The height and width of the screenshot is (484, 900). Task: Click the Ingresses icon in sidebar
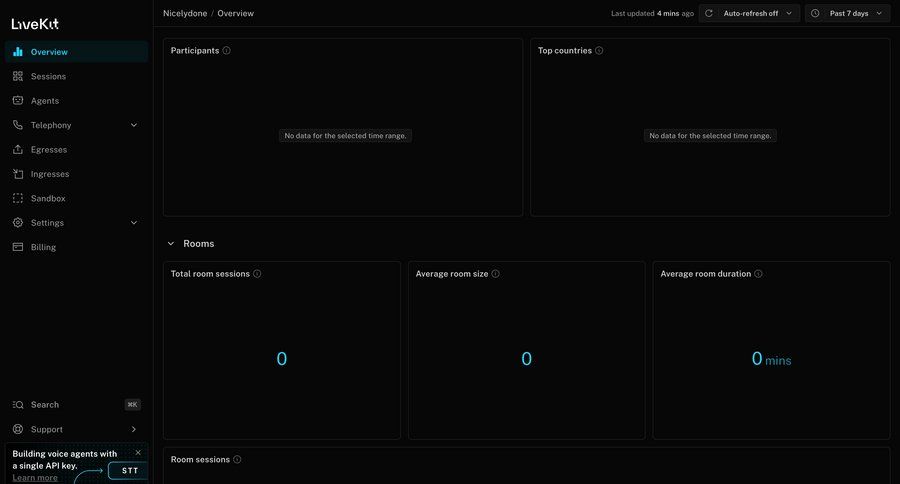click(18, 173)
